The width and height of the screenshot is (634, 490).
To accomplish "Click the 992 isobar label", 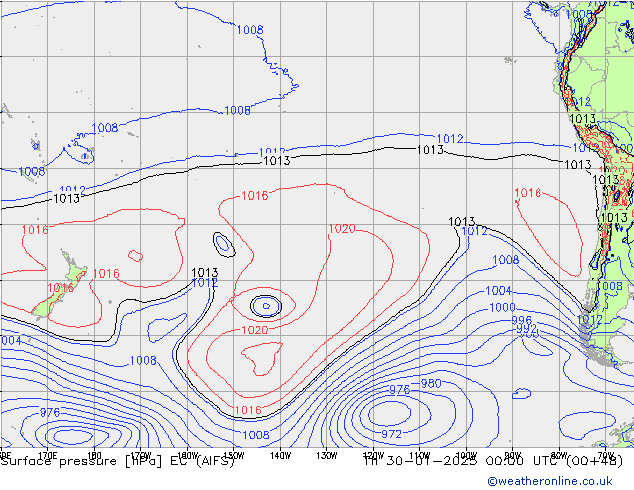I will tap(526, 329).
